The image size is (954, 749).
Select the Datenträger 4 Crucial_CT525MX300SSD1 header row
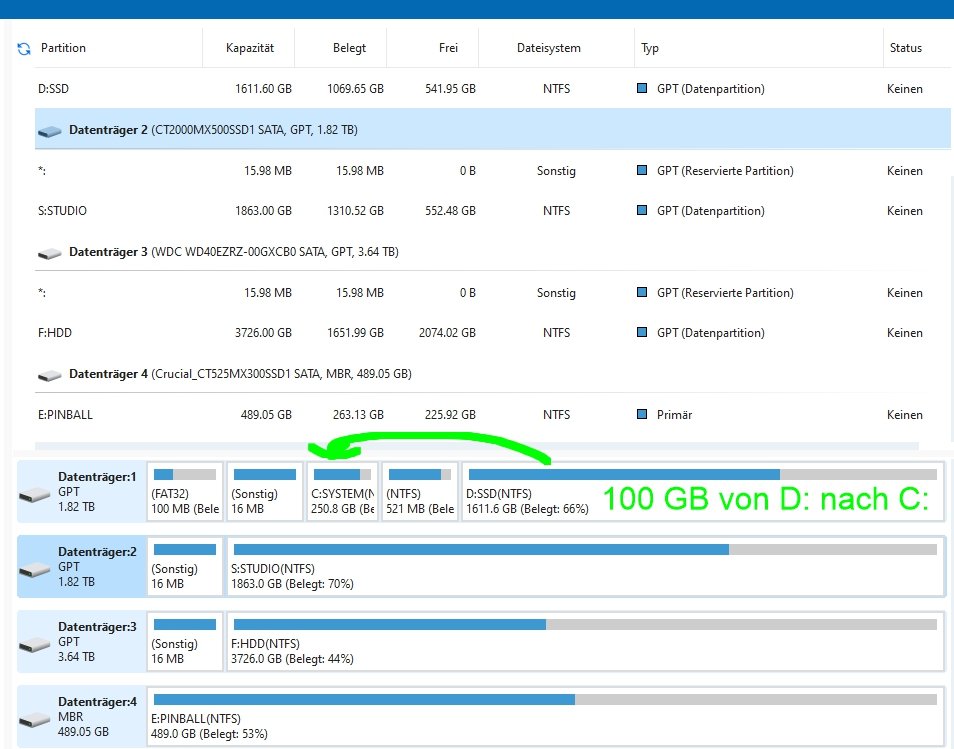click(493, 374)
